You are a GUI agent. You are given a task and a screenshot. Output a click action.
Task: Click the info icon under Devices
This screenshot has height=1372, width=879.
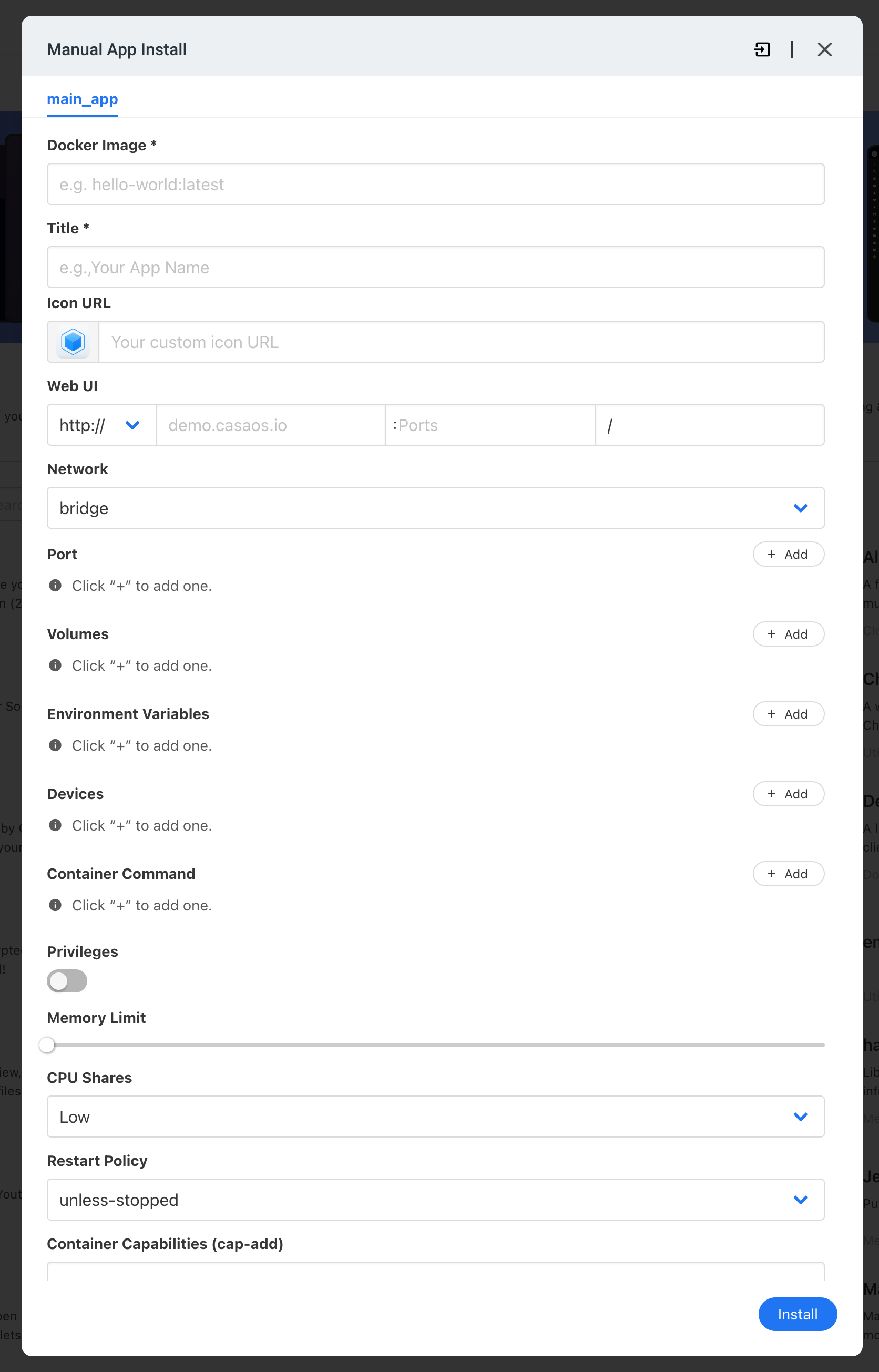pyautogui.click(x=55, y=825)
